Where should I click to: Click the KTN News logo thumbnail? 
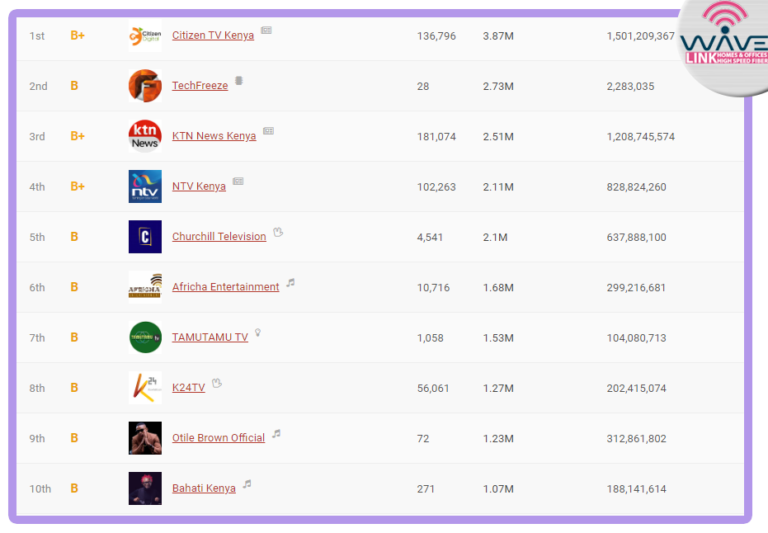coord(145,136)
